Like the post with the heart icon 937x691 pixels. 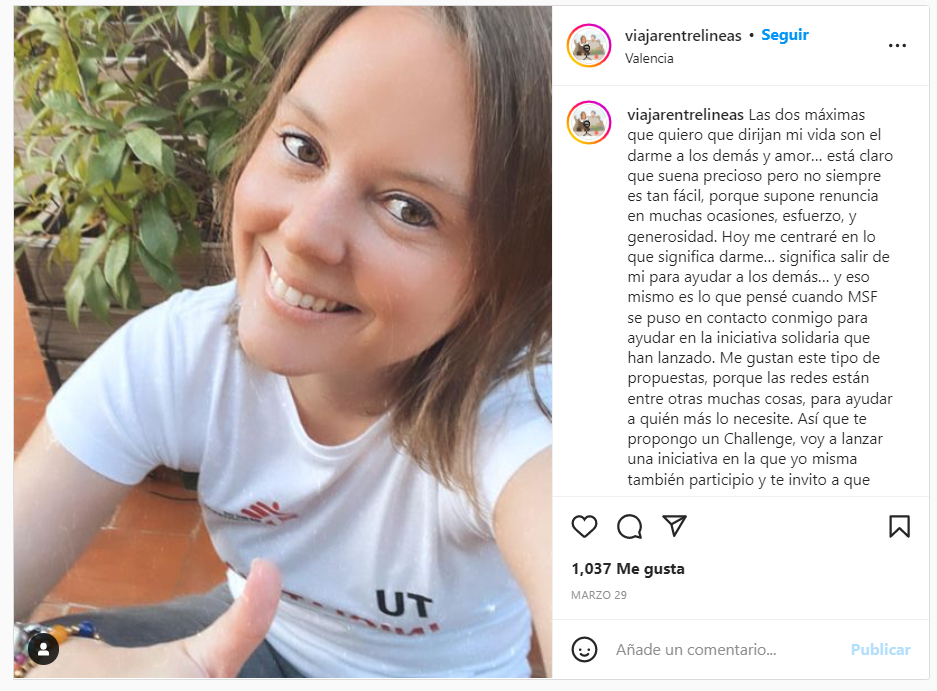click(584, 527)
